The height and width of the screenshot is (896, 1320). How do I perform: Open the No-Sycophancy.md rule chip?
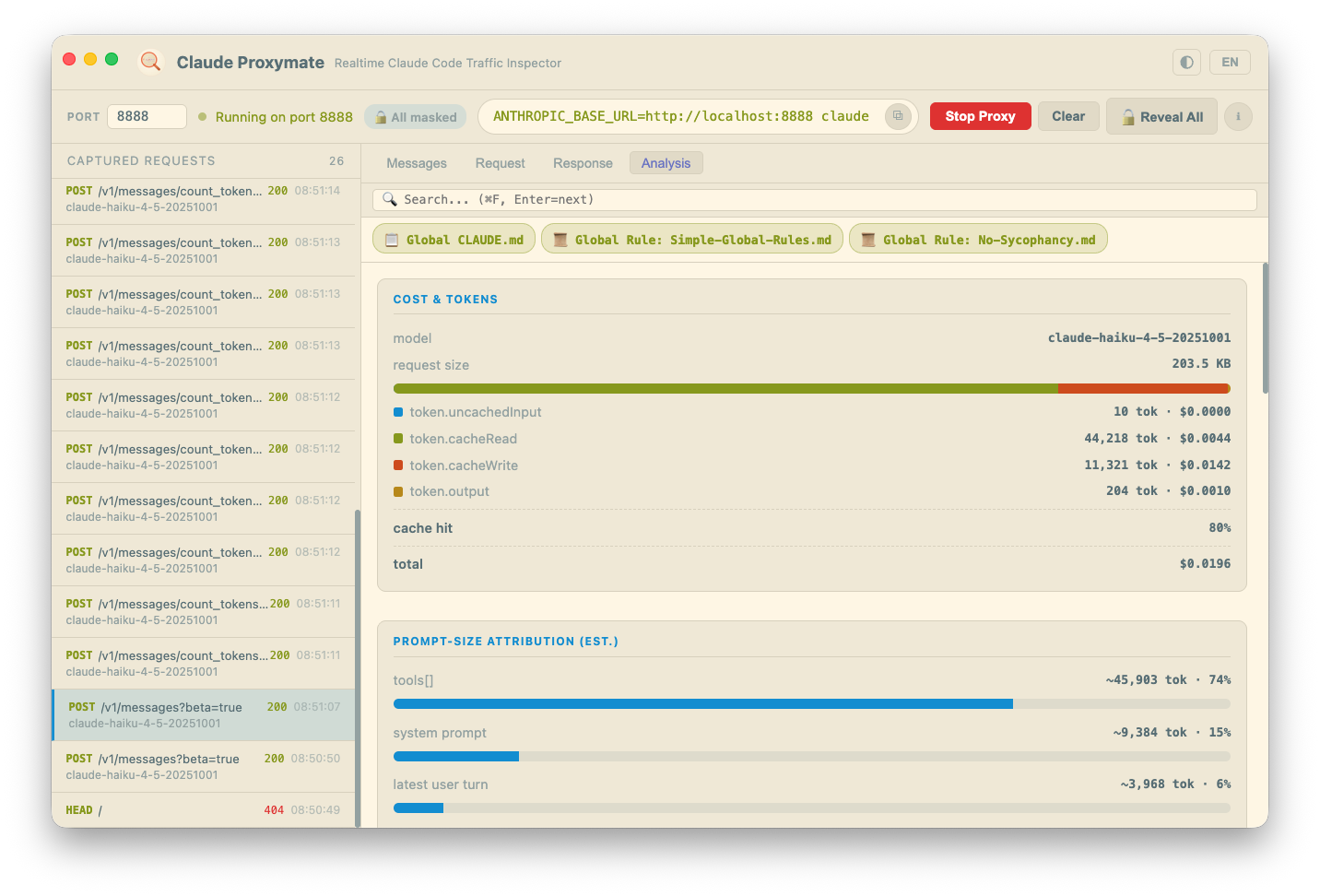coord(977,240)
